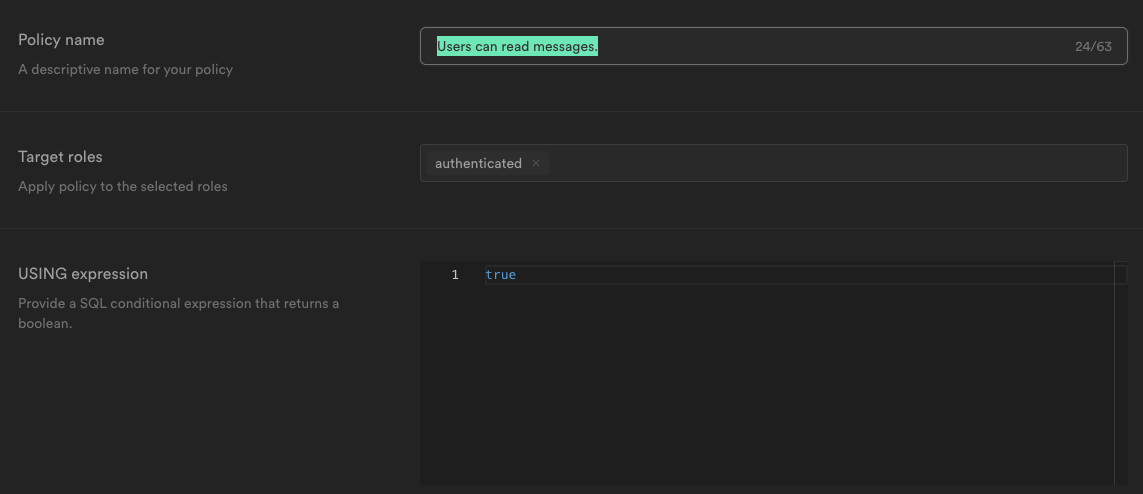Image resolution: width=1143 pixels, height=494 pixels.
Task: Click 'A descriptive name for your policy' hint
Action: pyautogui.click(x=125, y=70)
